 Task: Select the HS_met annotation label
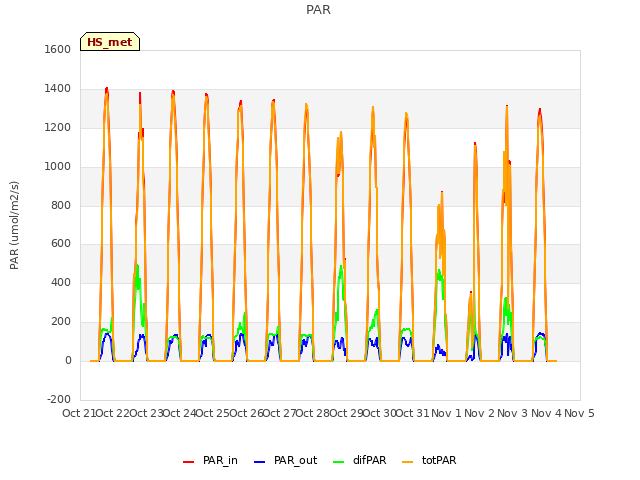coord(110,42)
